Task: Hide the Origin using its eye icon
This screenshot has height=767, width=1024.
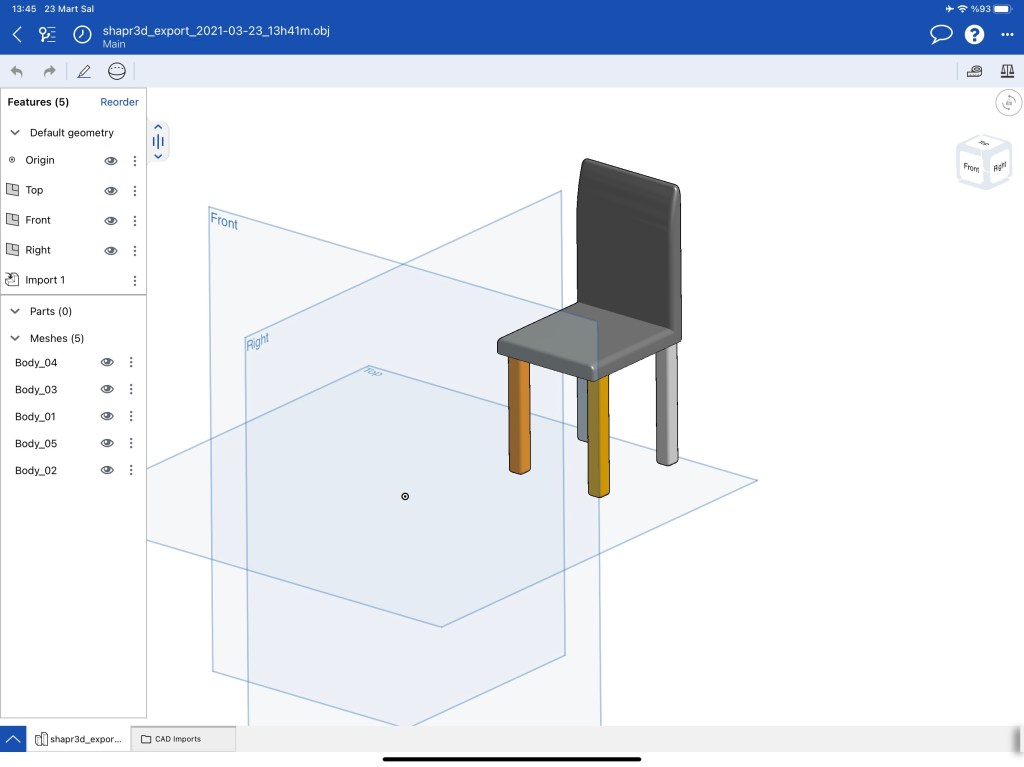Action: (111, 160)
